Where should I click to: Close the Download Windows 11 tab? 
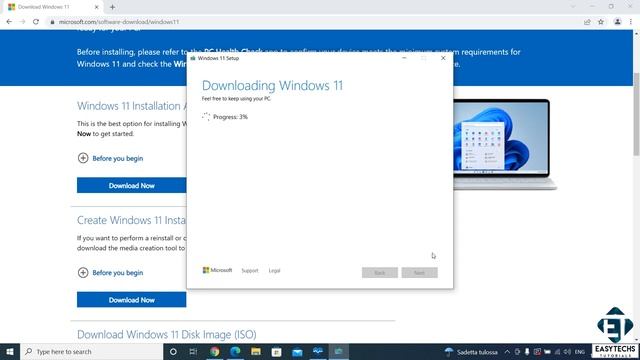pyautogui.click(x=97, y=7)
